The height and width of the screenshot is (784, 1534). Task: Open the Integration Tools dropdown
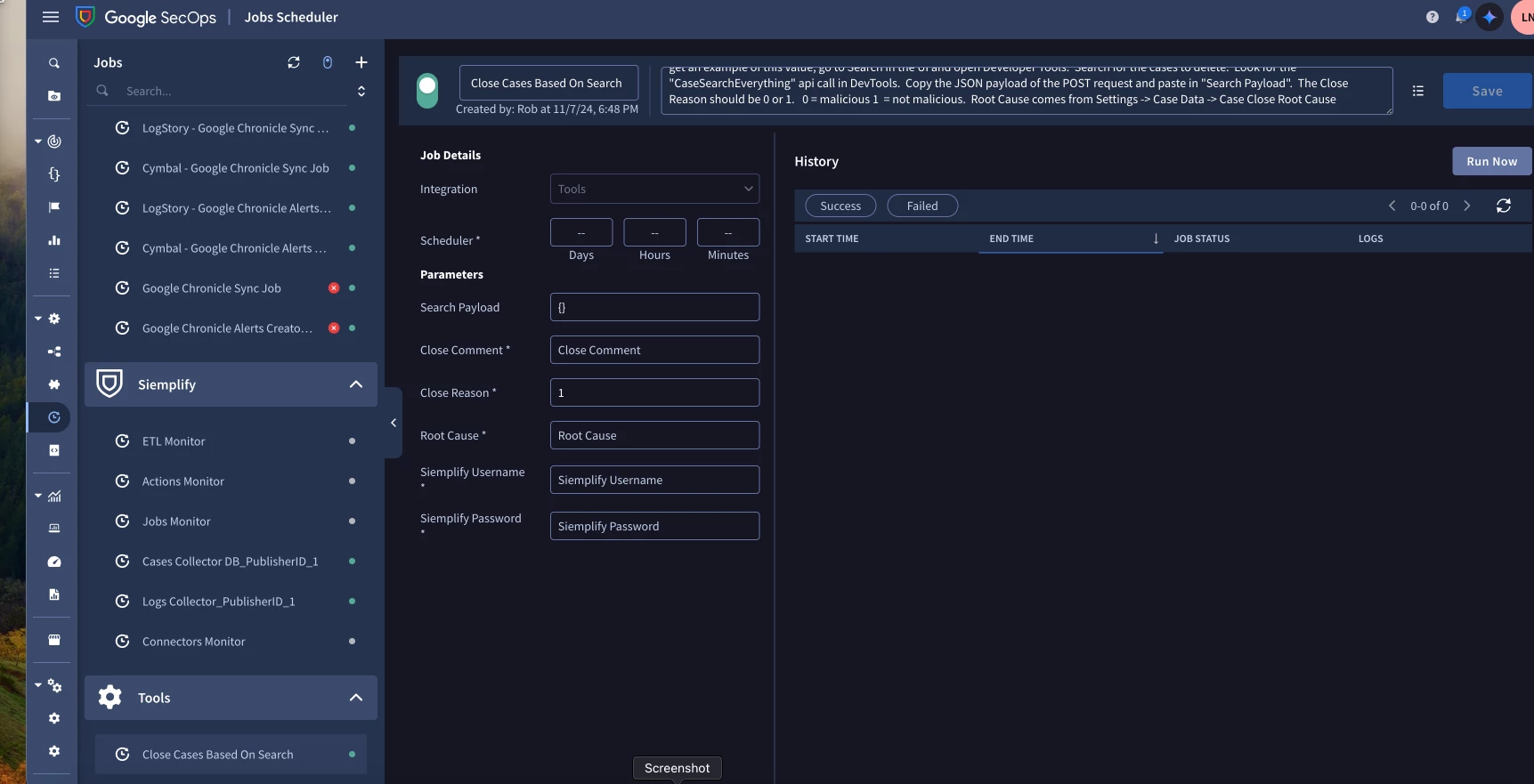pyautogui.click(x=654, y=189)
